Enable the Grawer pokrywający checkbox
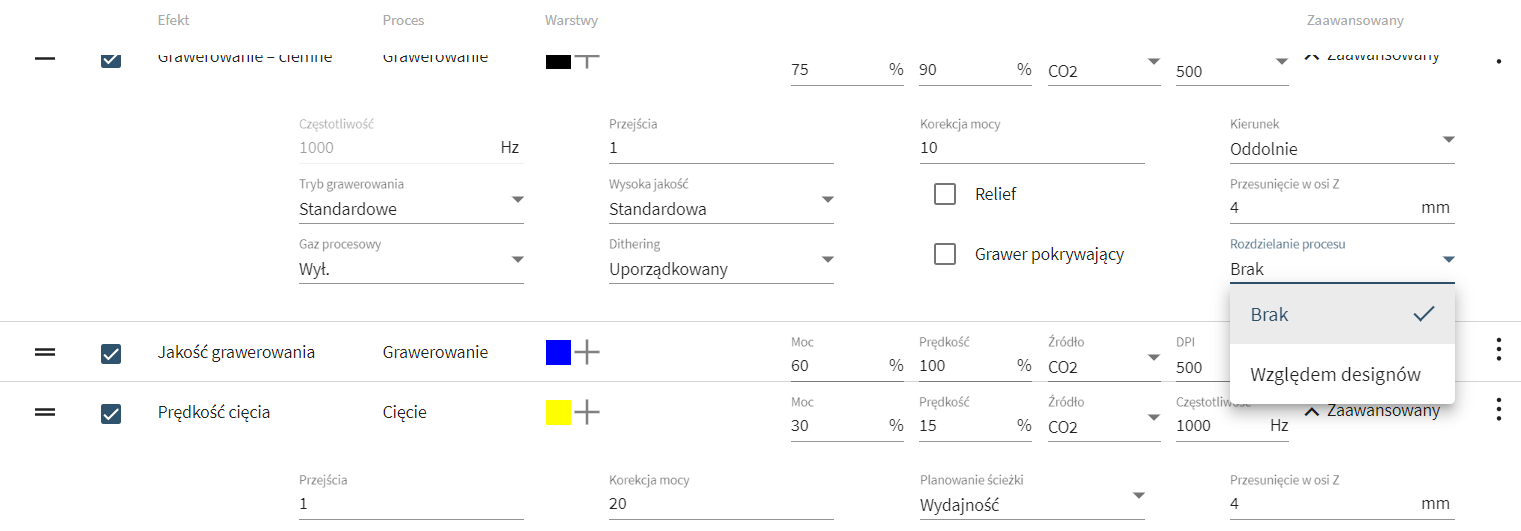 (945, 254)
